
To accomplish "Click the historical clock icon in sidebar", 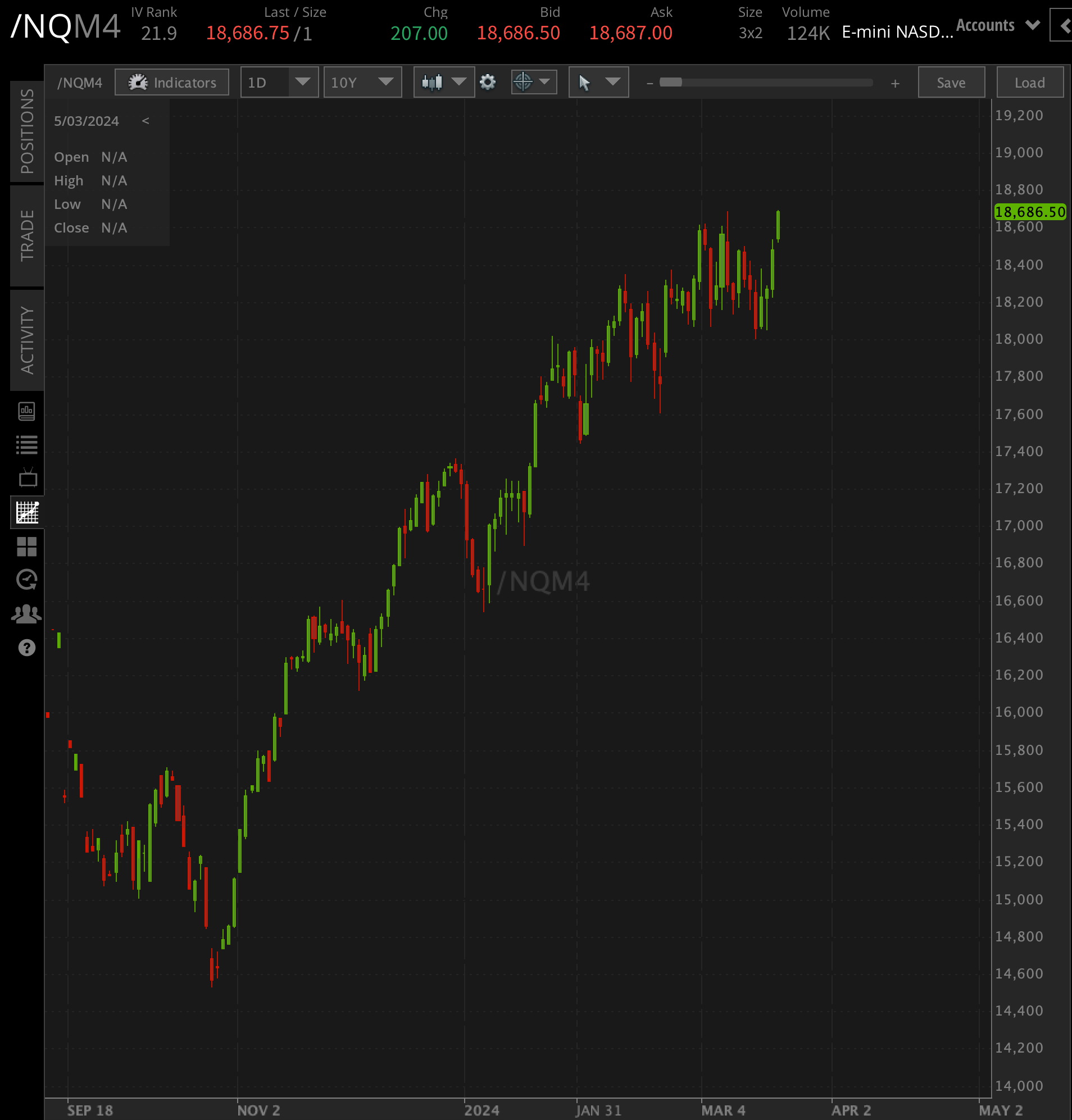I will click(x=27, y=580).
